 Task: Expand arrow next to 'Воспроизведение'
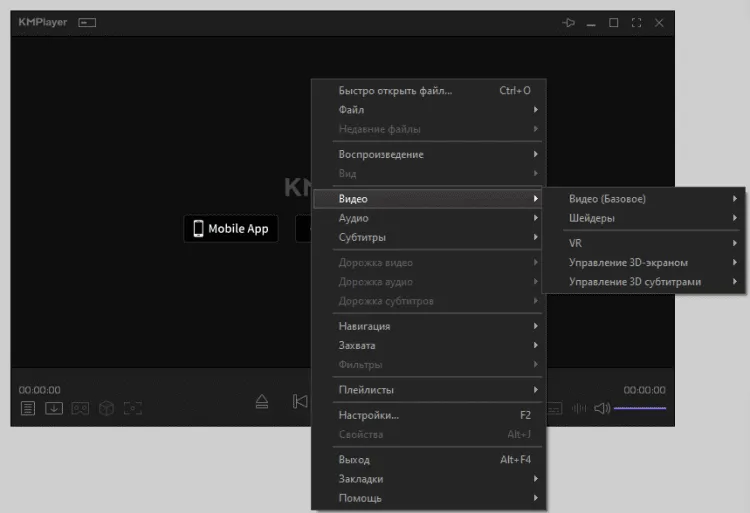click(x=536, y=154)
